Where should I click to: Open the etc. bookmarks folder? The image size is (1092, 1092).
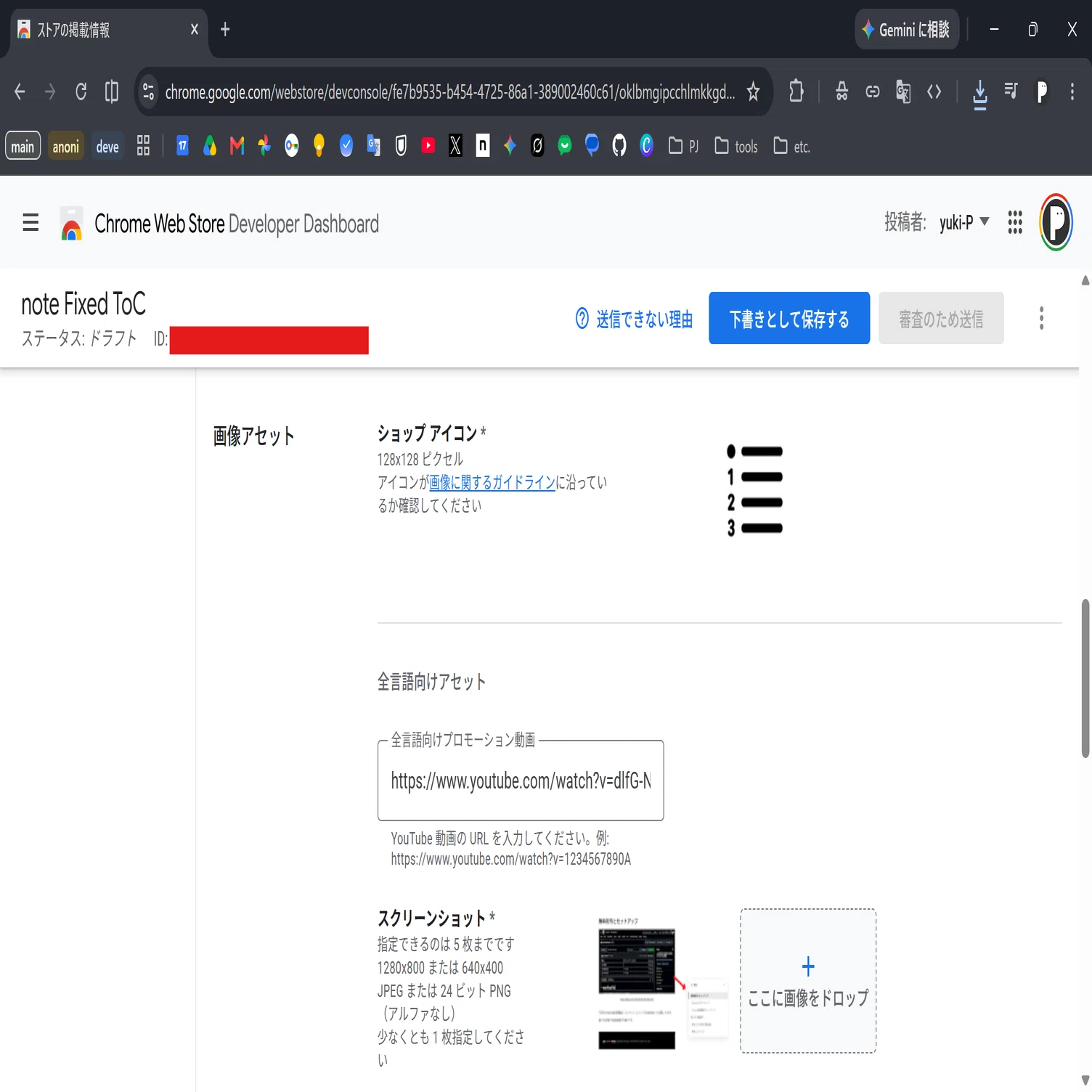click(791, 146)
